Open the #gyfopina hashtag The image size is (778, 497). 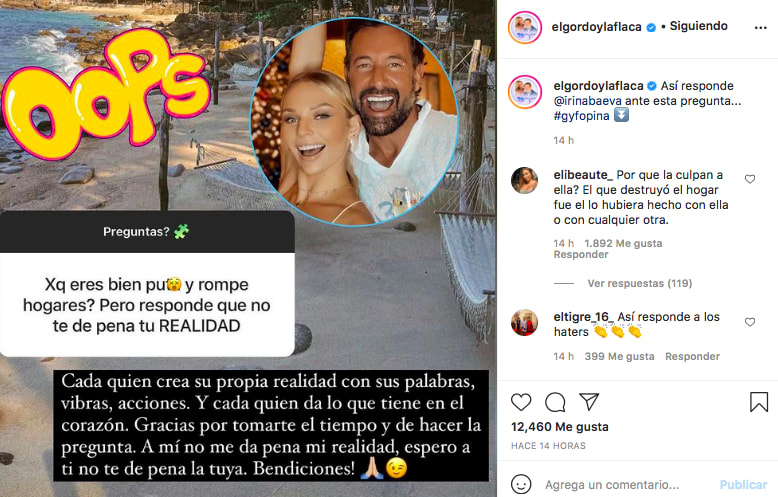581,116
